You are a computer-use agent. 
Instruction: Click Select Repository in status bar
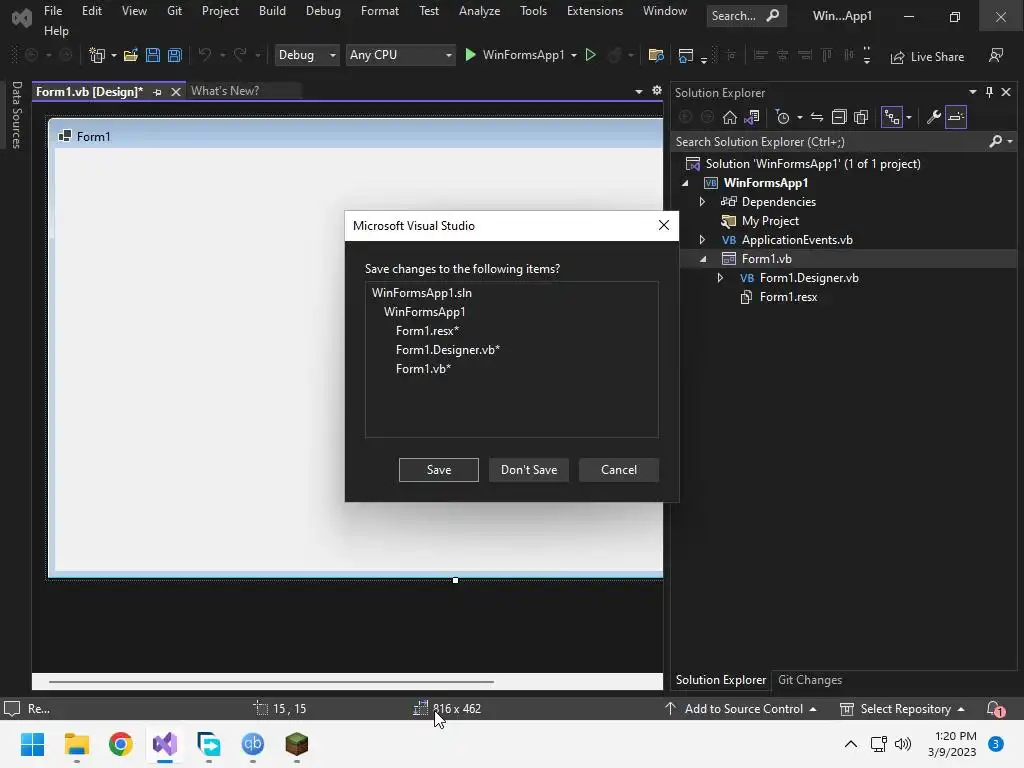[x=903, y=709]
